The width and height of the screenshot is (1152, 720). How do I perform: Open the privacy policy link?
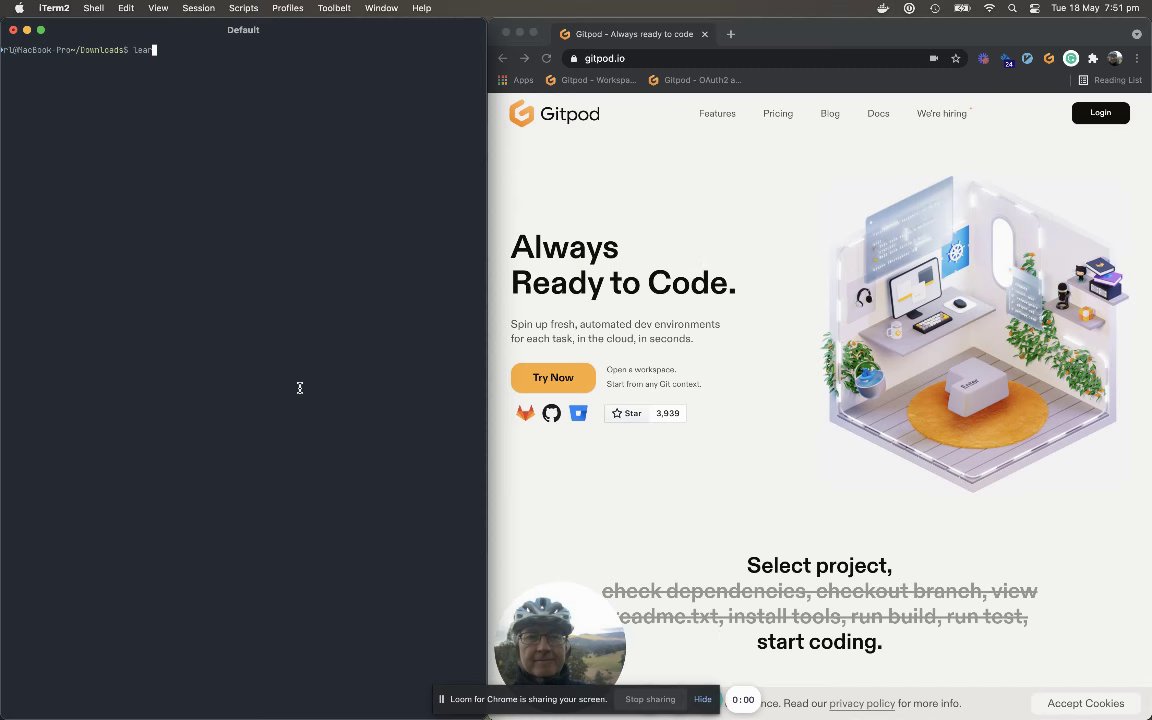[x=862, y=703]
